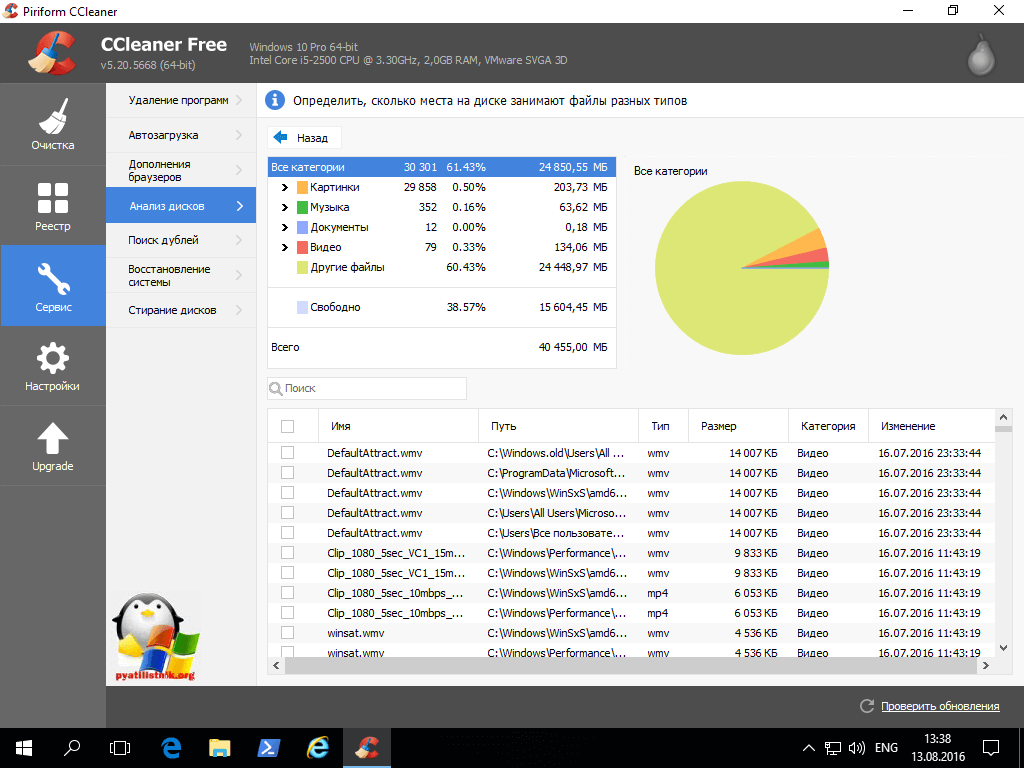The height and width of the screenshot is (768, 1024).
Task: Open taskbar search magnifier
Action: point(72,748)
